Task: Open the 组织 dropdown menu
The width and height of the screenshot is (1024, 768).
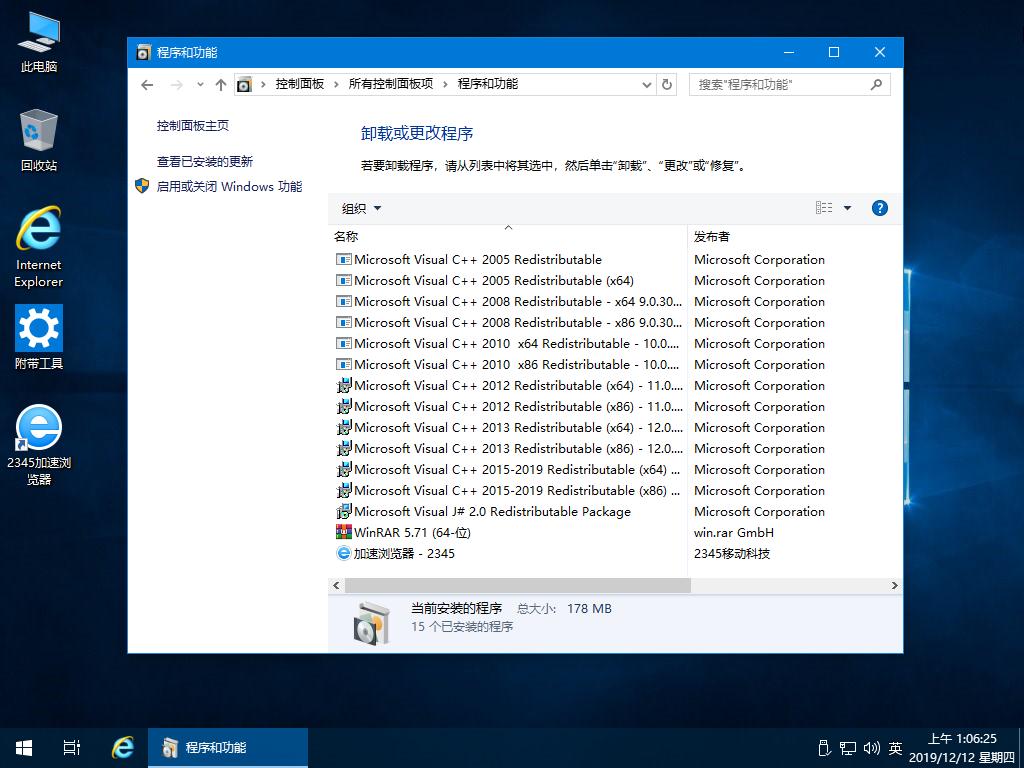Action: point(361,208)
